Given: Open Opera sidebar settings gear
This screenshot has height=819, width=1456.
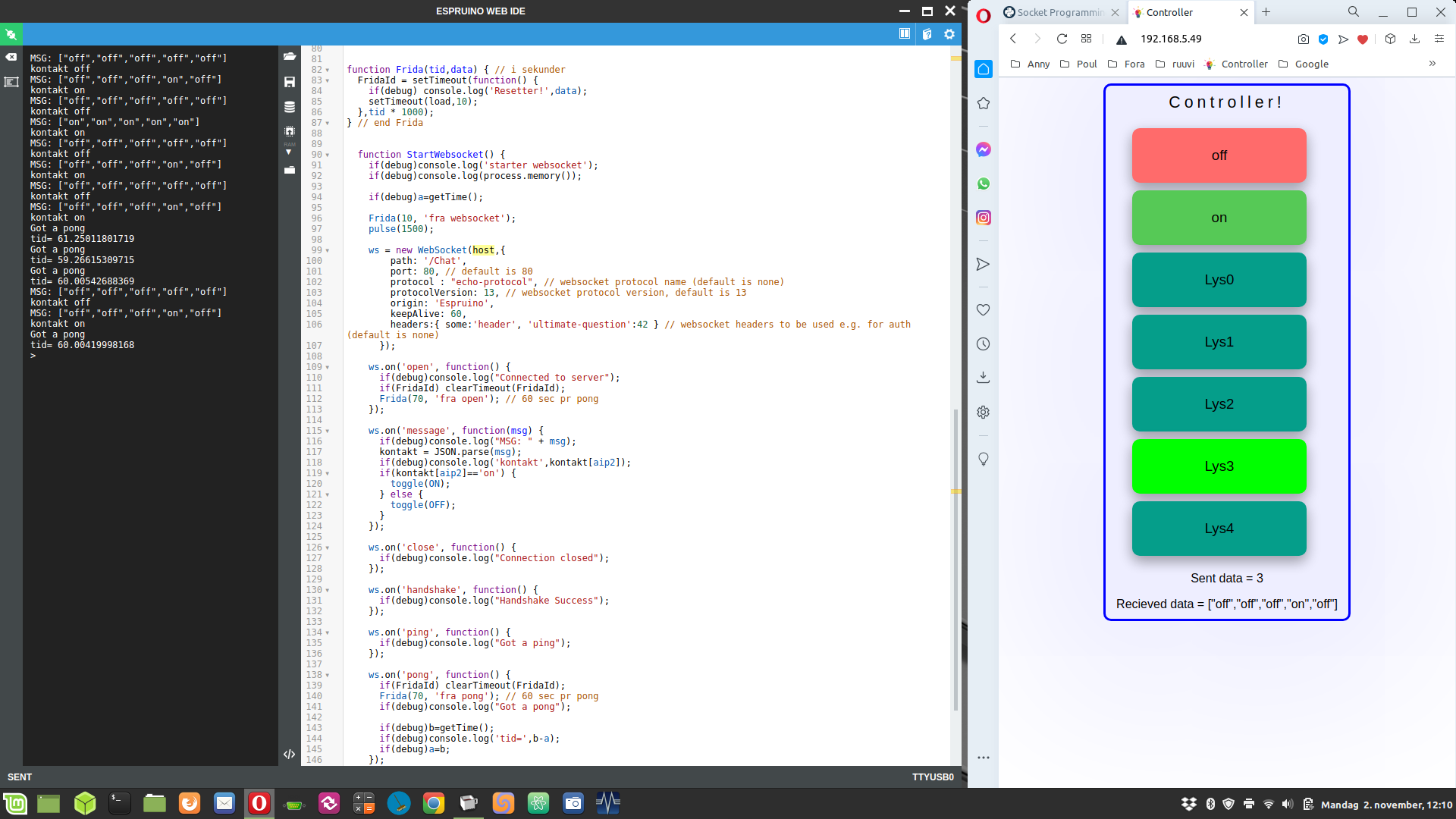Looking at the screenshot, I should [983, 413].
